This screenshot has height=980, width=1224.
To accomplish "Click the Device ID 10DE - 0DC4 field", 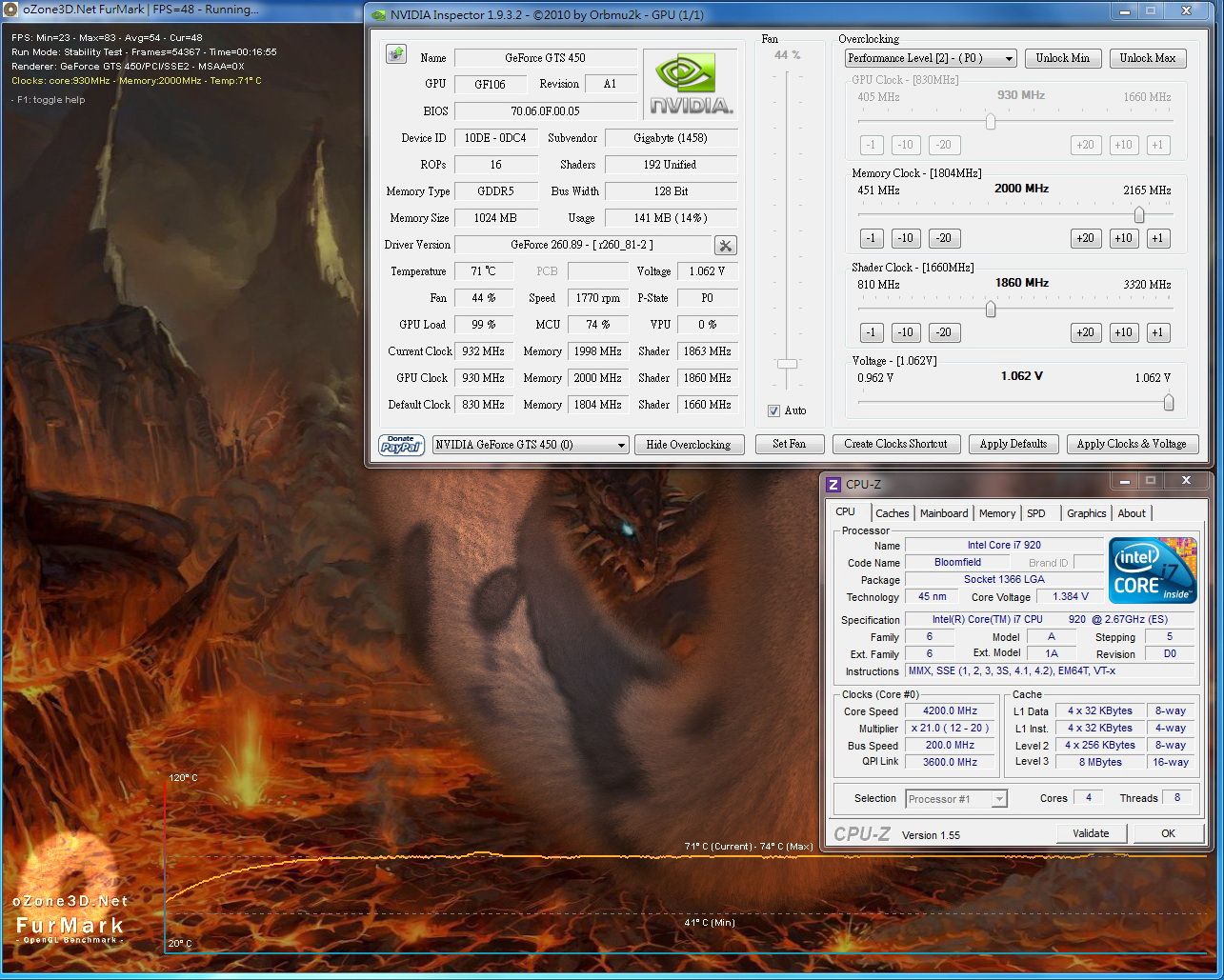I will point(496,138).
